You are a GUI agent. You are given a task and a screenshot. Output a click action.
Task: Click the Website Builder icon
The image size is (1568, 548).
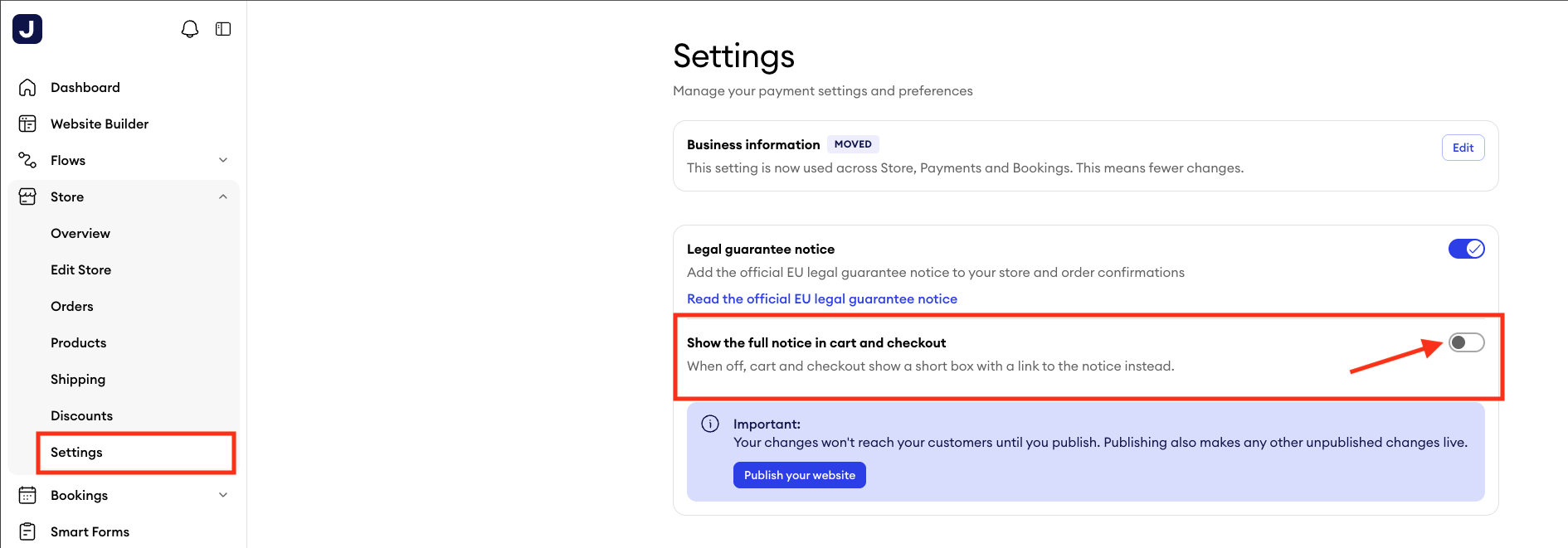pyautogui.click(x=27, y=124)
